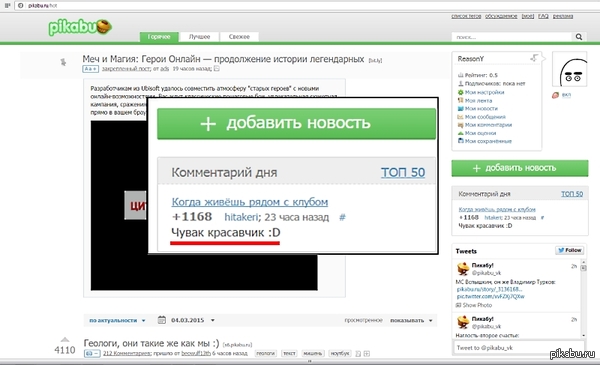600x365 pixels.
Task: Click the pin icon on ReasonY panel
Action: pyautogui.click(x=534, y=58)
